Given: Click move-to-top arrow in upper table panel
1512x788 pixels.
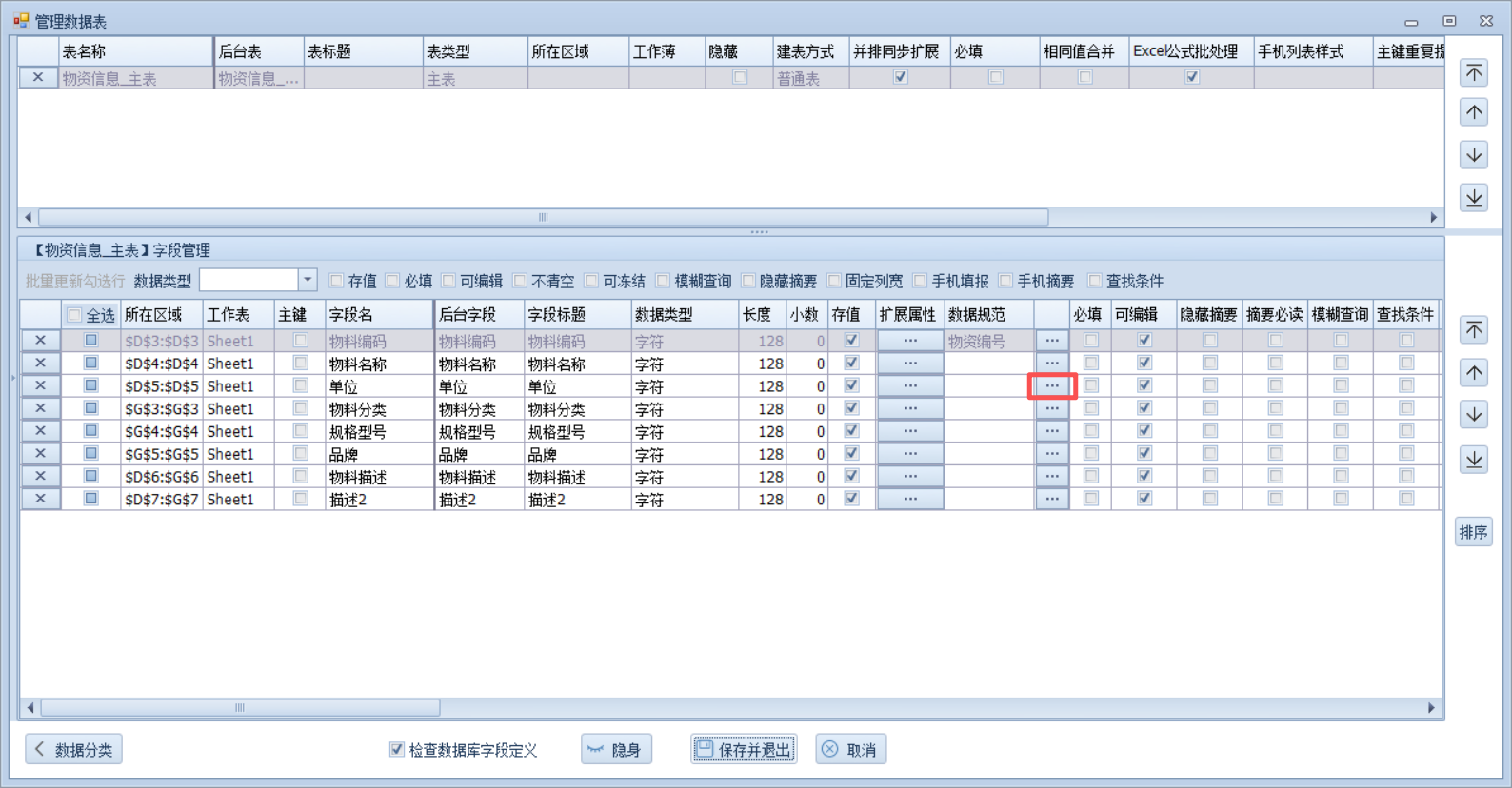Looking at the screenshot, I should [x=1474, y=73].
